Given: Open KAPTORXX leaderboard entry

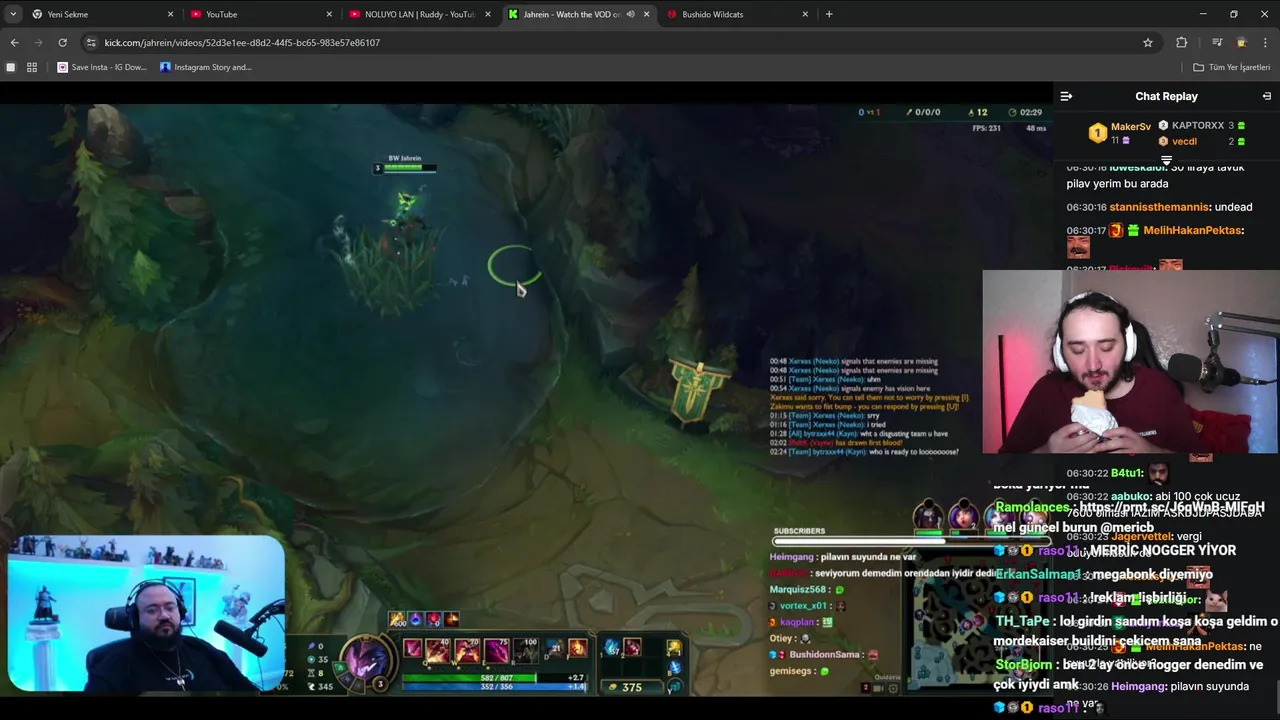Looking at the screenshot, I should pos(1197,126).
